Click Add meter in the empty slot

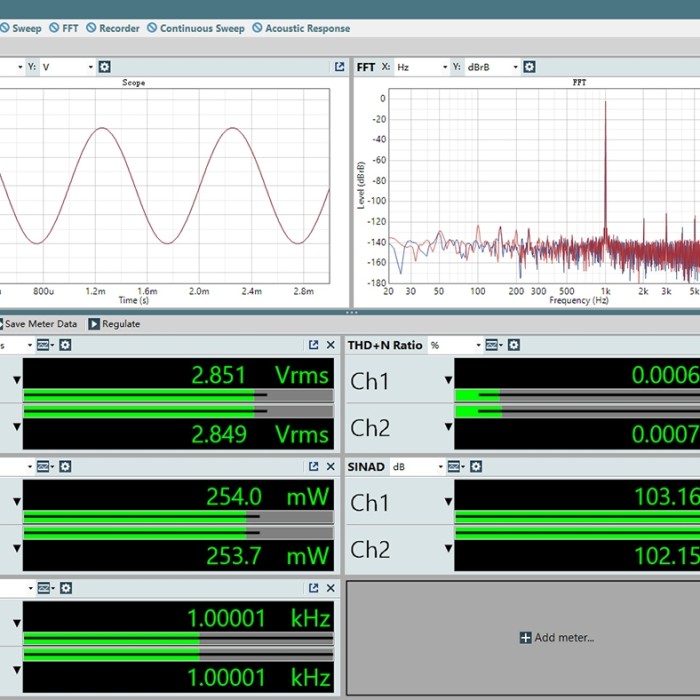557,638
